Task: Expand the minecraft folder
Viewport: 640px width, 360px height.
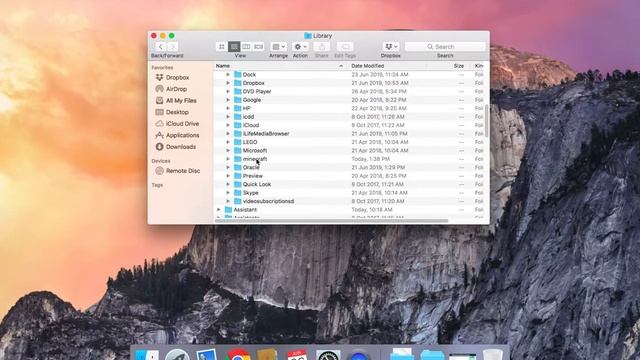Action: pyautogui.click(x=228, y=159)
